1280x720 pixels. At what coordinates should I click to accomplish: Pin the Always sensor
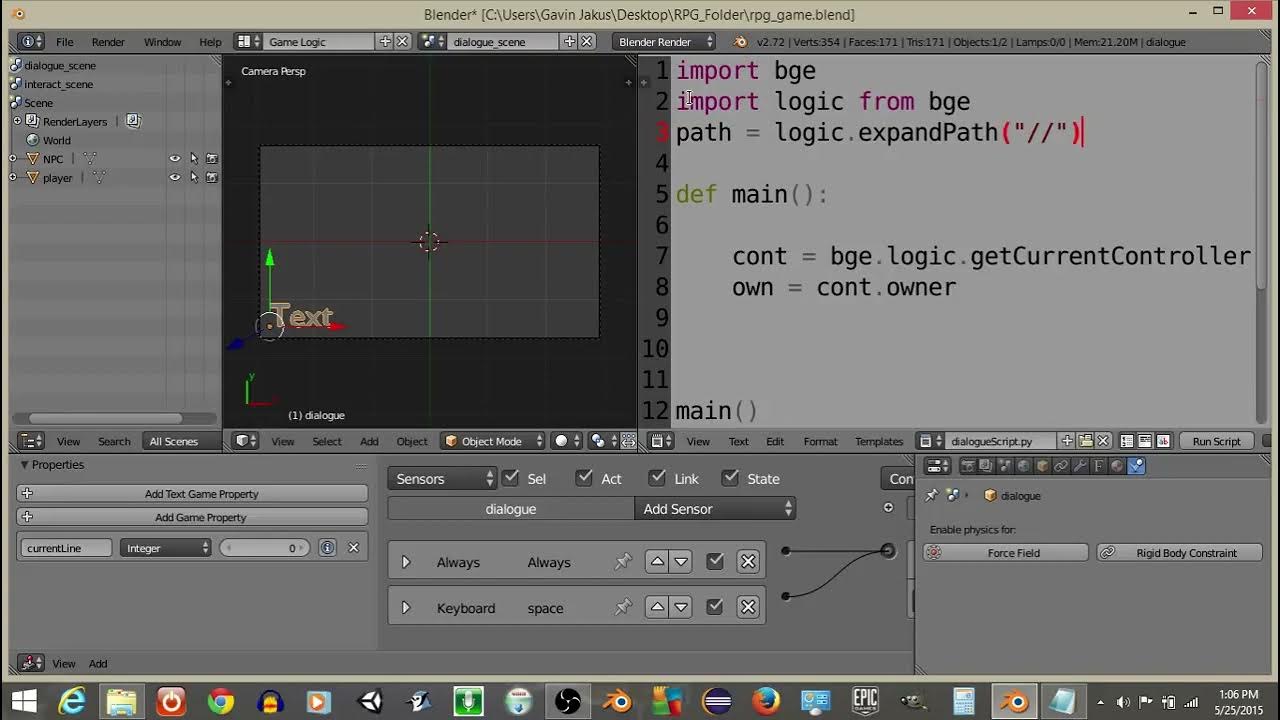click(623, 562)
